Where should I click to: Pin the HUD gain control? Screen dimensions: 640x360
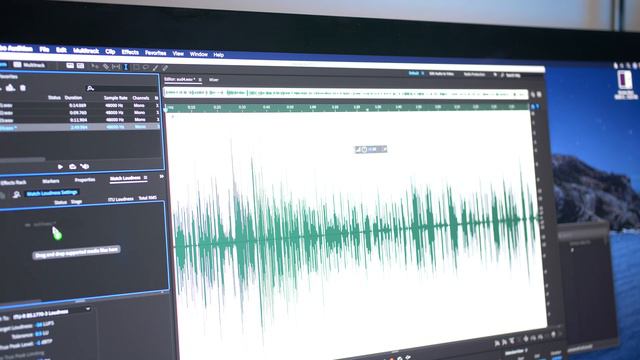click(x=384, y=149)
